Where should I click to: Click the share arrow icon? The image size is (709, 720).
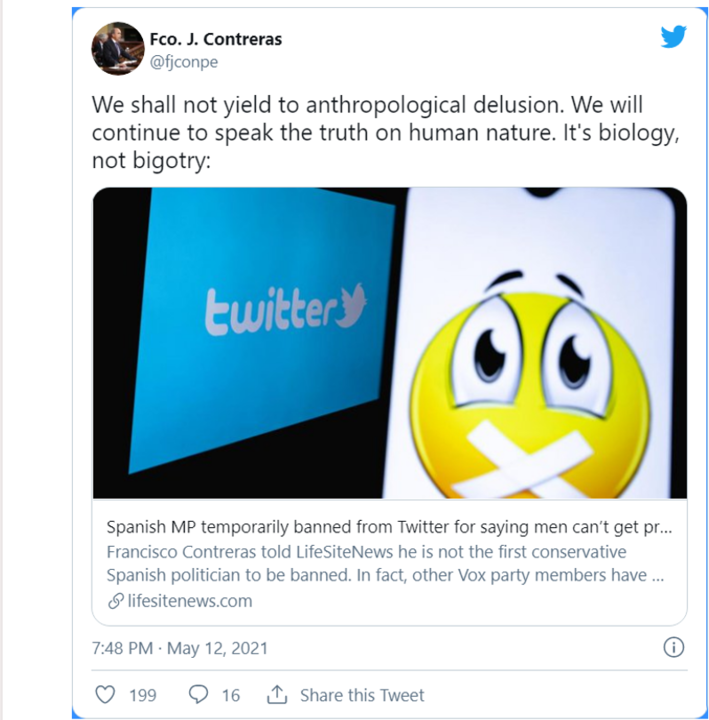277,695
